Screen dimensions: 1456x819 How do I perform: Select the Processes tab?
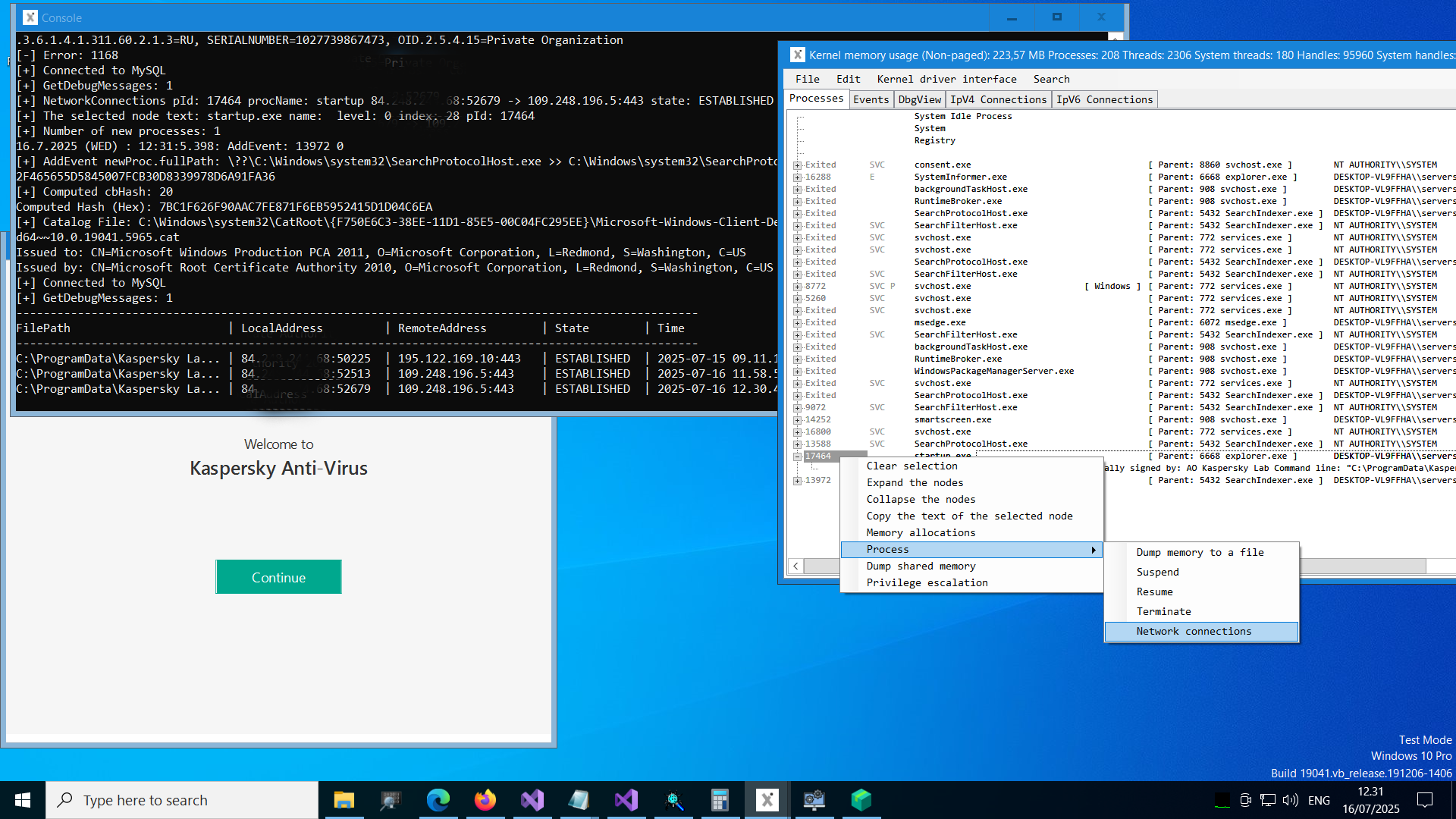coord(816,99)
